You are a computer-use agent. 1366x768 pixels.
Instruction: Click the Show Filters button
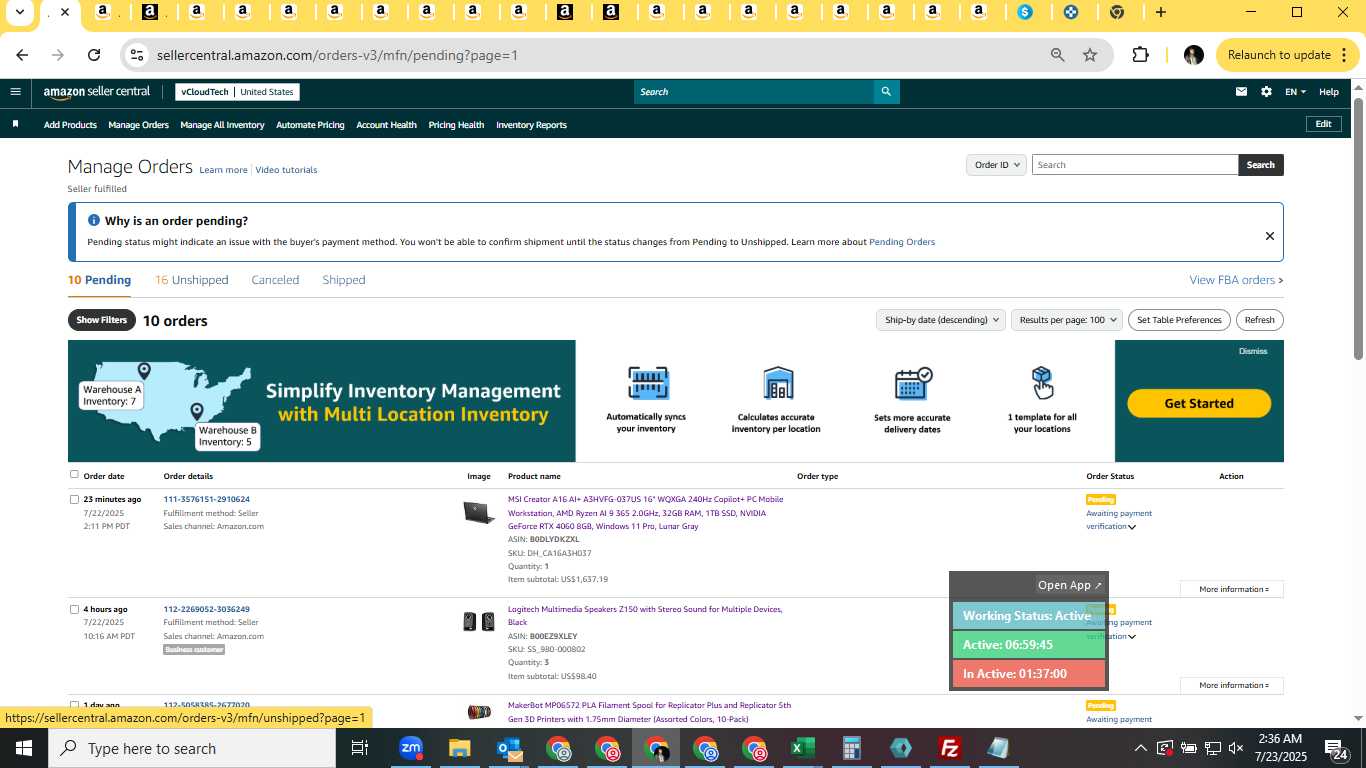pos(102,320)
